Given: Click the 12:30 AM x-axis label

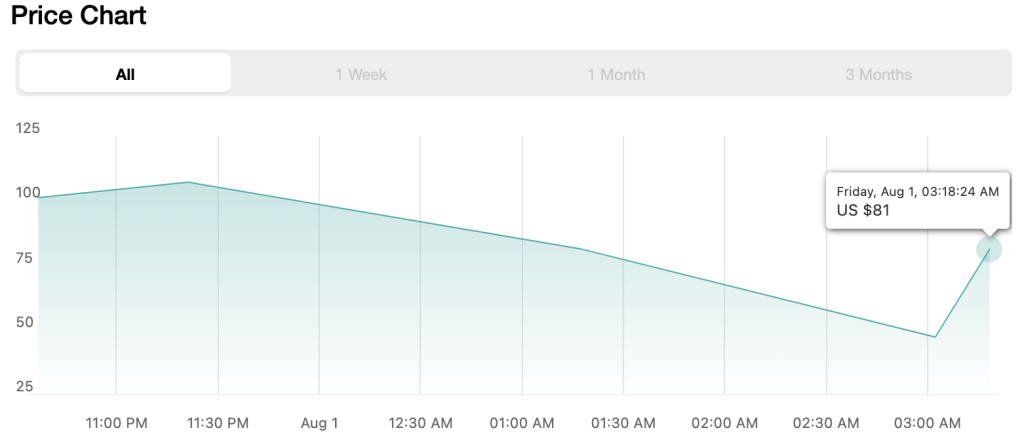Looking at the screenshot, I should click(421, 423).
